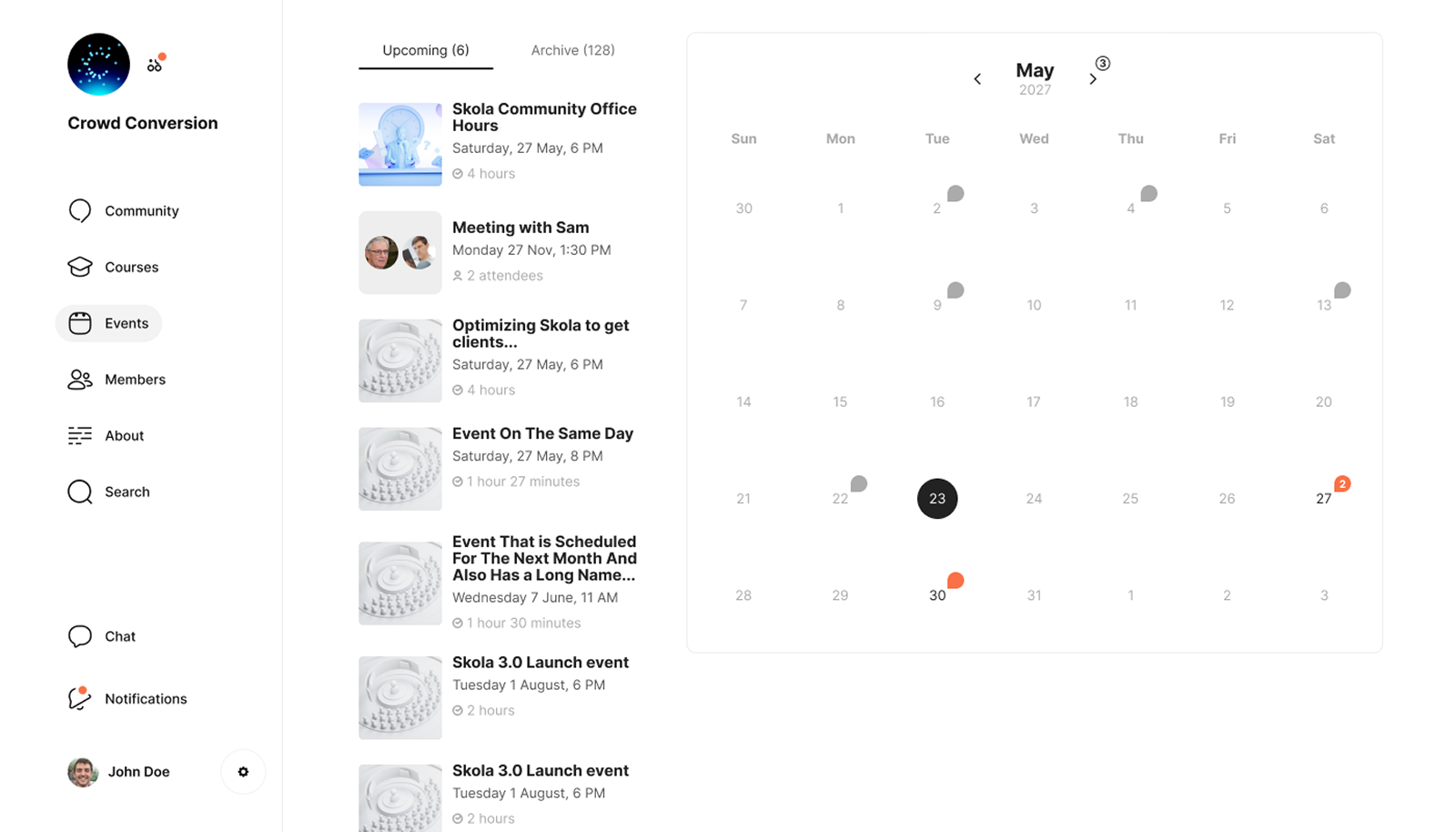Viewport: 1456px width, 832px height.
Task: Click May 22 Monday date cell
Action: point(840,499)
